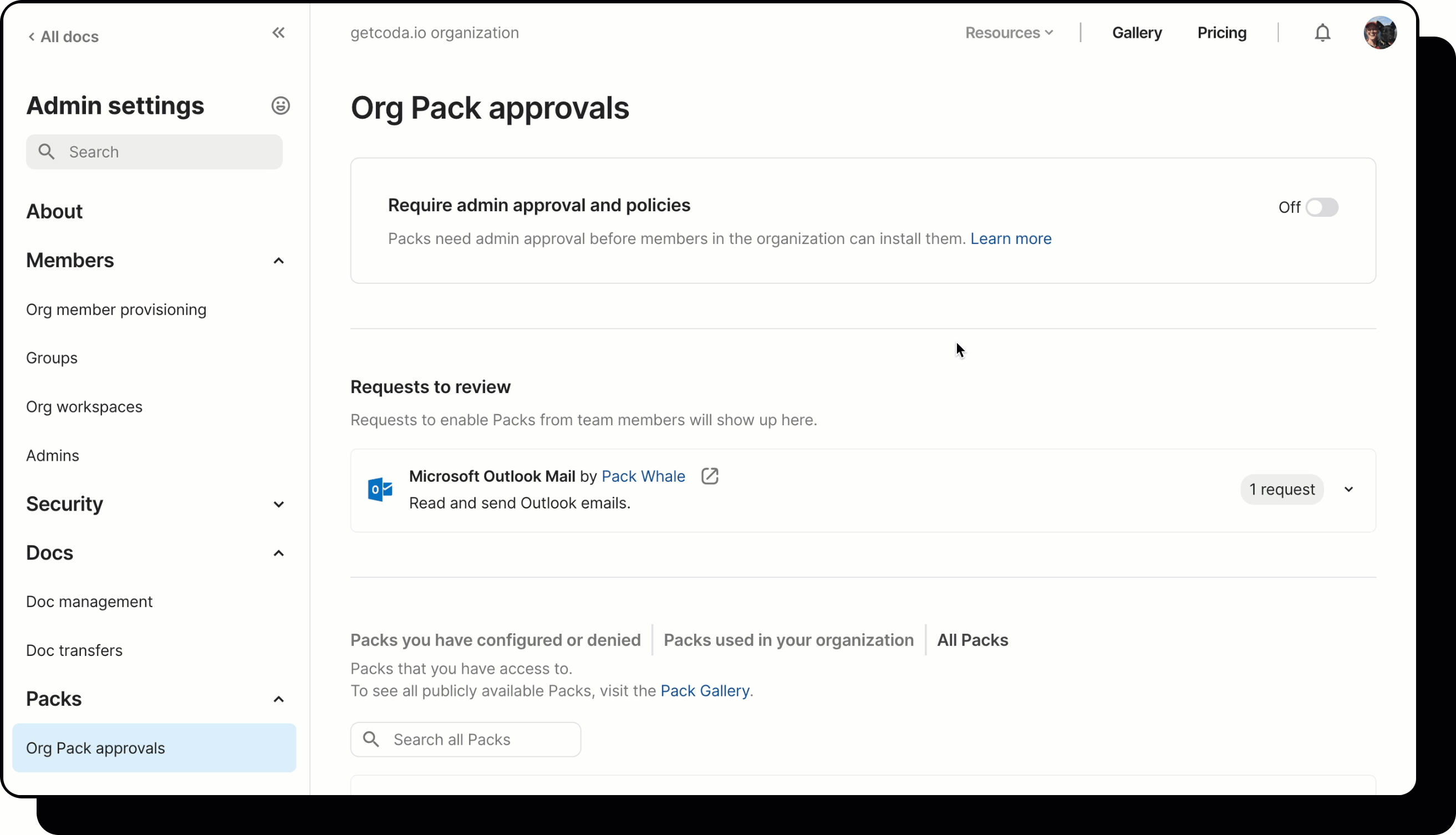Expand the Security section
The height and width of the screenshot is (835, 1456).
click(x=279, y=504)
